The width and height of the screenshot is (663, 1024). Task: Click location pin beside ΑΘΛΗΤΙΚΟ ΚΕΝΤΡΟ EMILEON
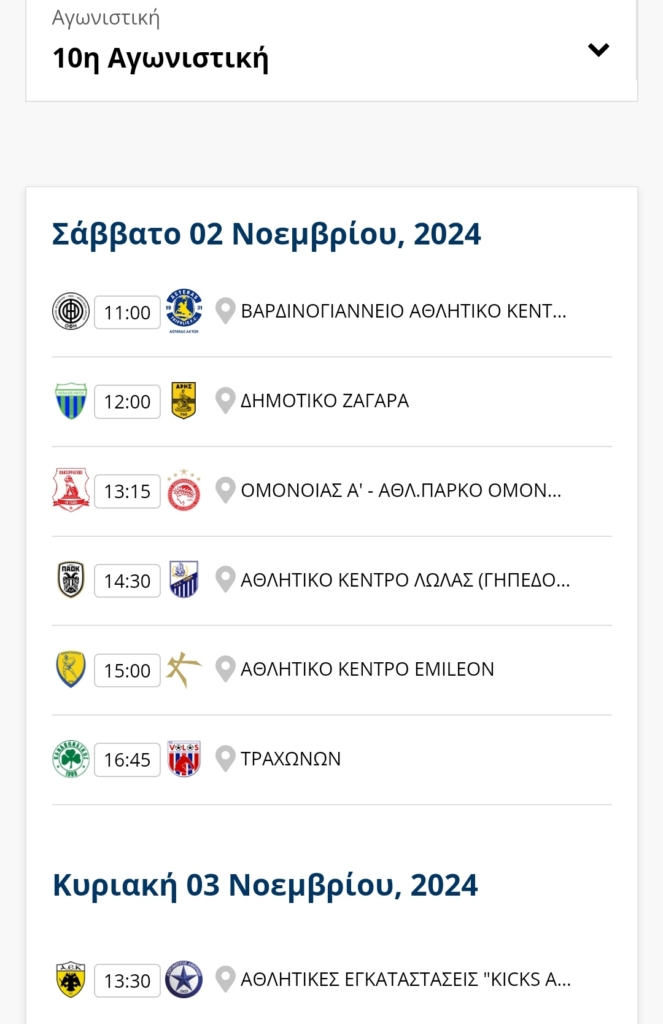pyautogui.click(x=225, y=669)
